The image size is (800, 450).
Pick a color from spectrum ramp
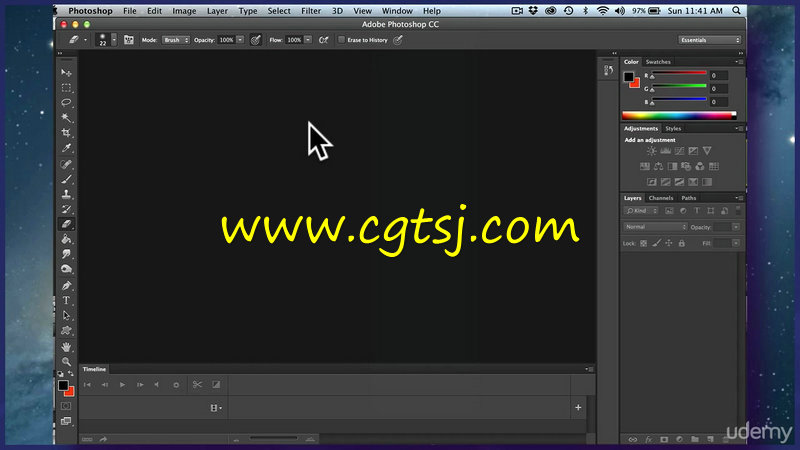[679, 115]
